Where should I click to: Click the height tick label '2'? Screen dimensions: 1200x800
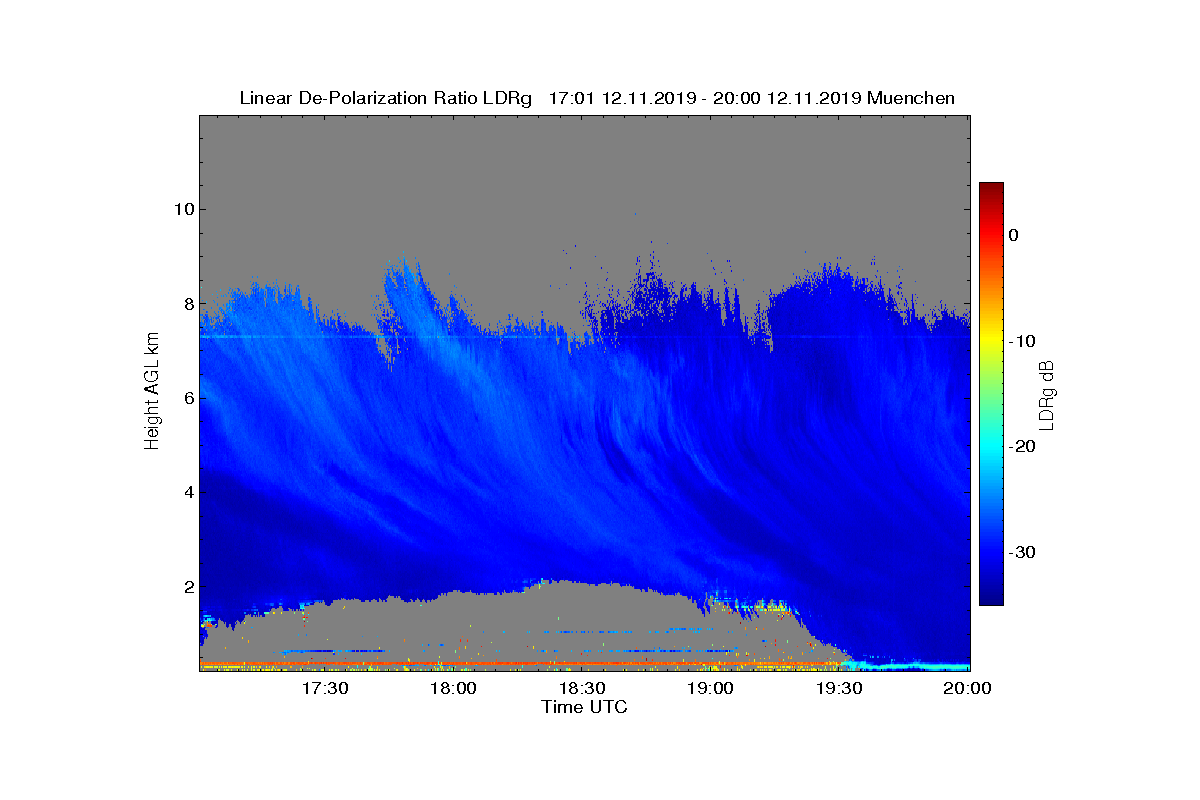click(x=188, y=587)
